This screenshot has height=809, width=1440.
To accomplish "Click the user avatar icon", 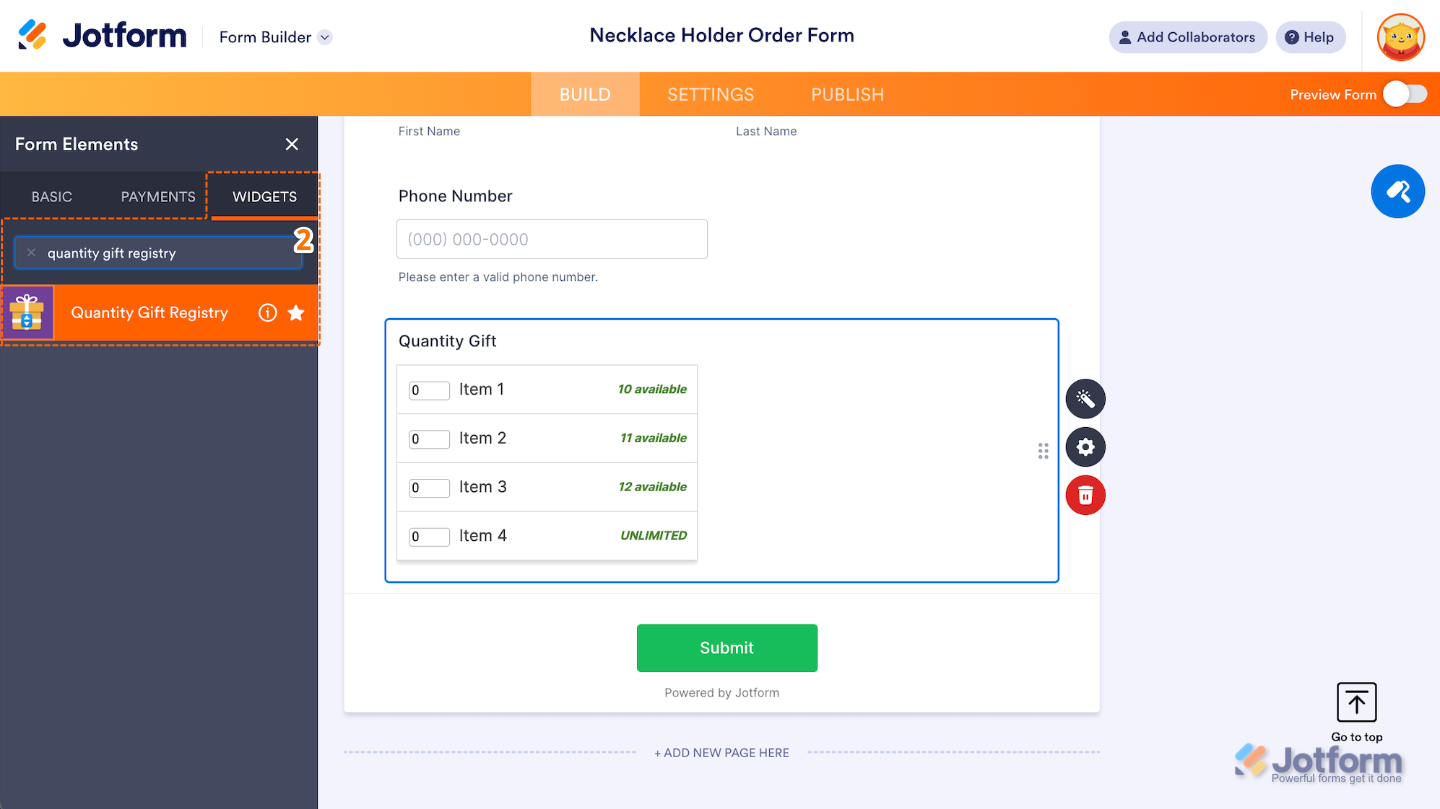I will [1400, 38].
